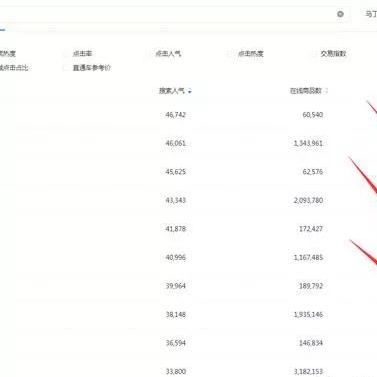Tick the 点击率 checkbox
377x377 pixels.
(x=65, y=54)
